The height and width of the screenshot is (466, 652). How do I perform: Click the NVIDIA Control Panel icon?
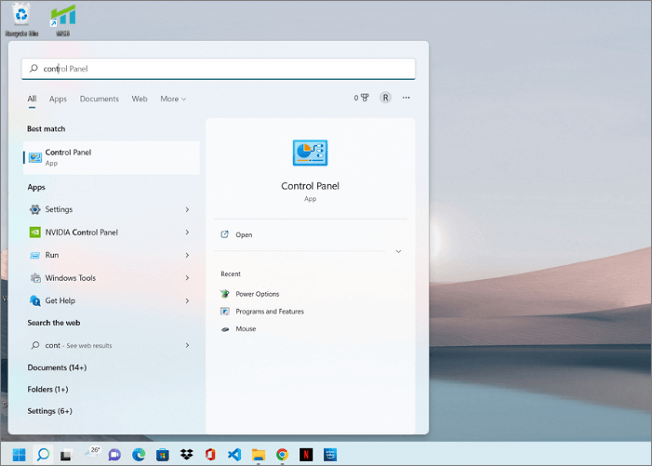35,232
